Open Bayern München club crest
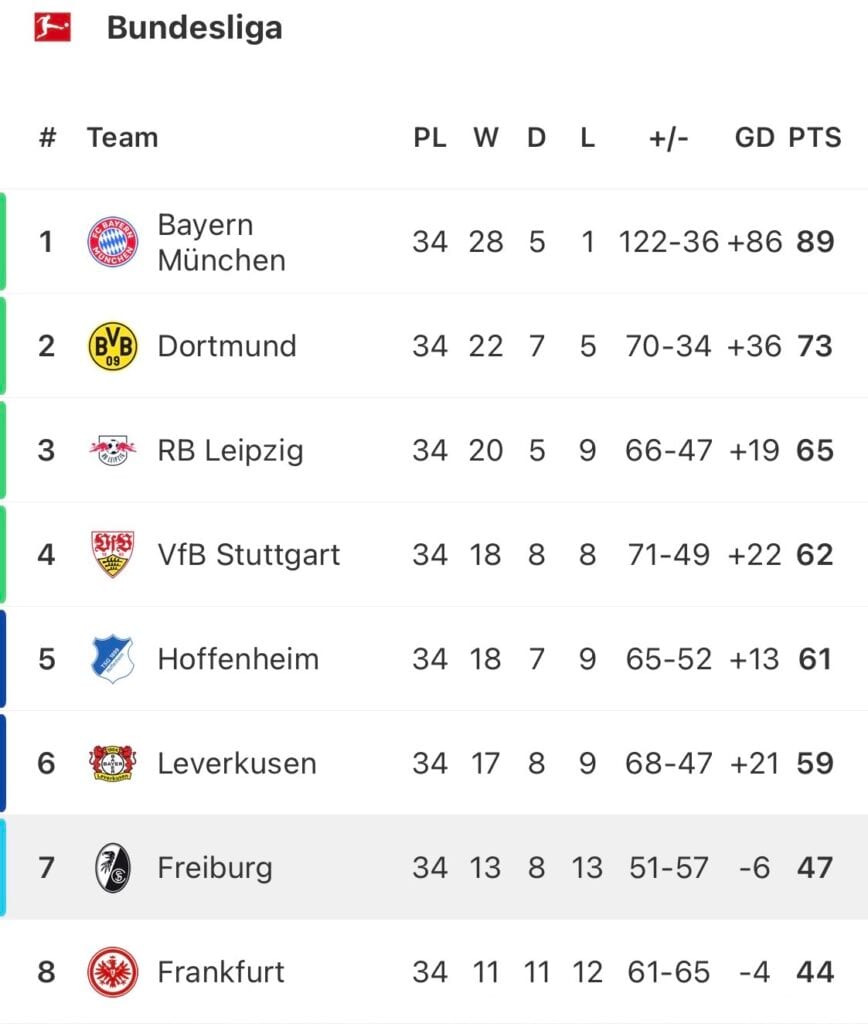 click(112, 242)
